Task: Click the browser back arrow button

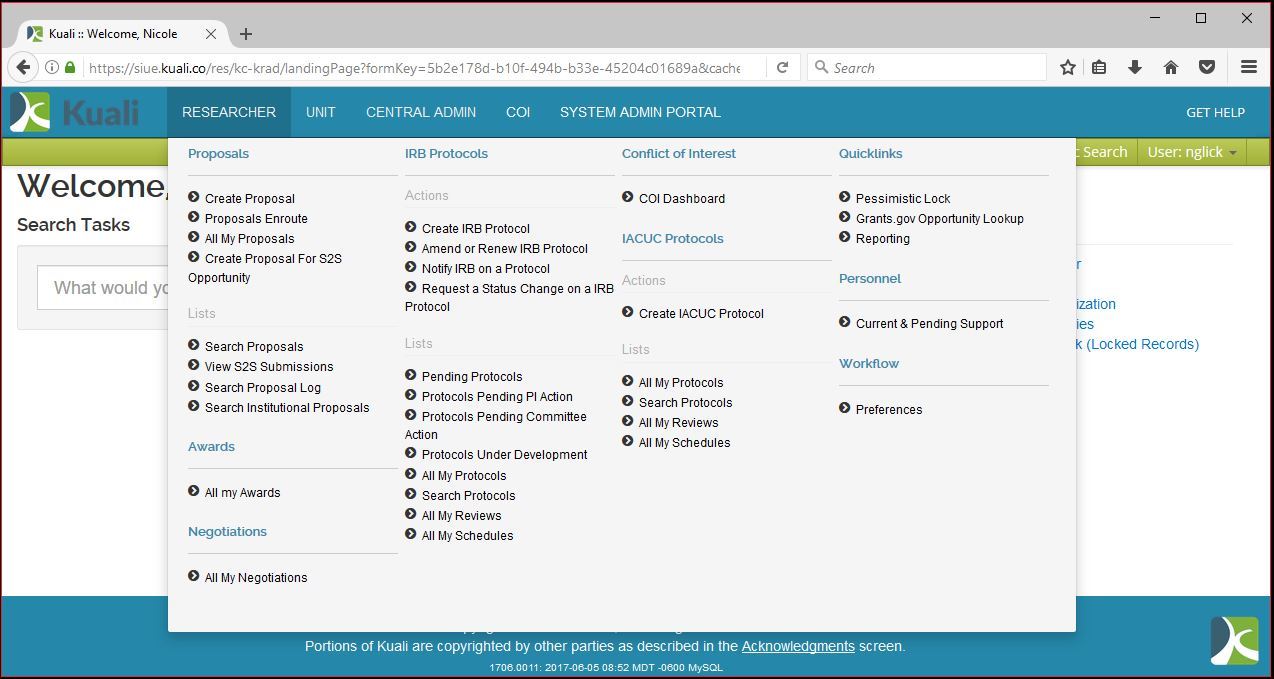Action: (x=24, y=67)
